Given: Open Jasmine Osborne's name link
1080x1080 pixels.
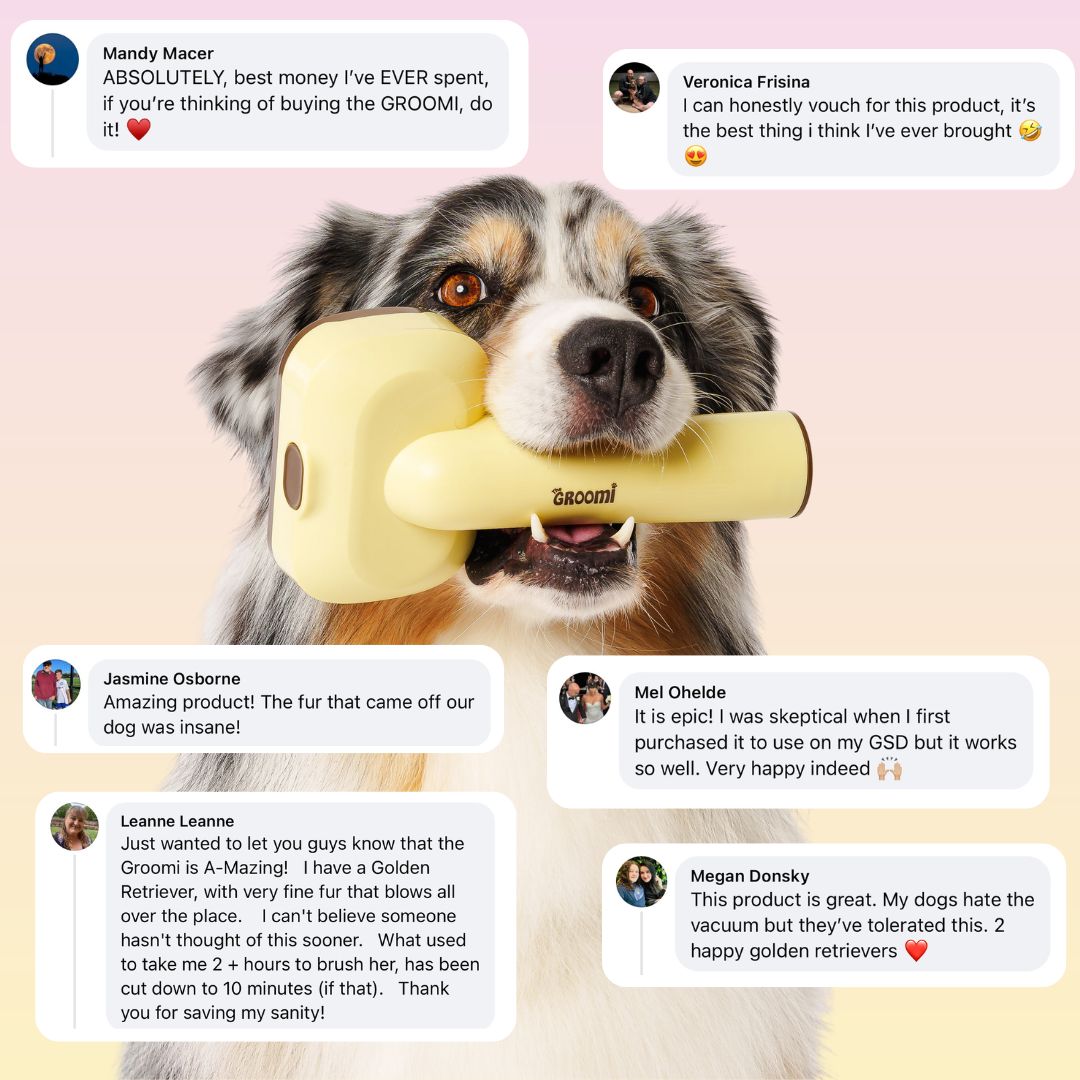Looking at the screenshot, I should tap(172, 678).
